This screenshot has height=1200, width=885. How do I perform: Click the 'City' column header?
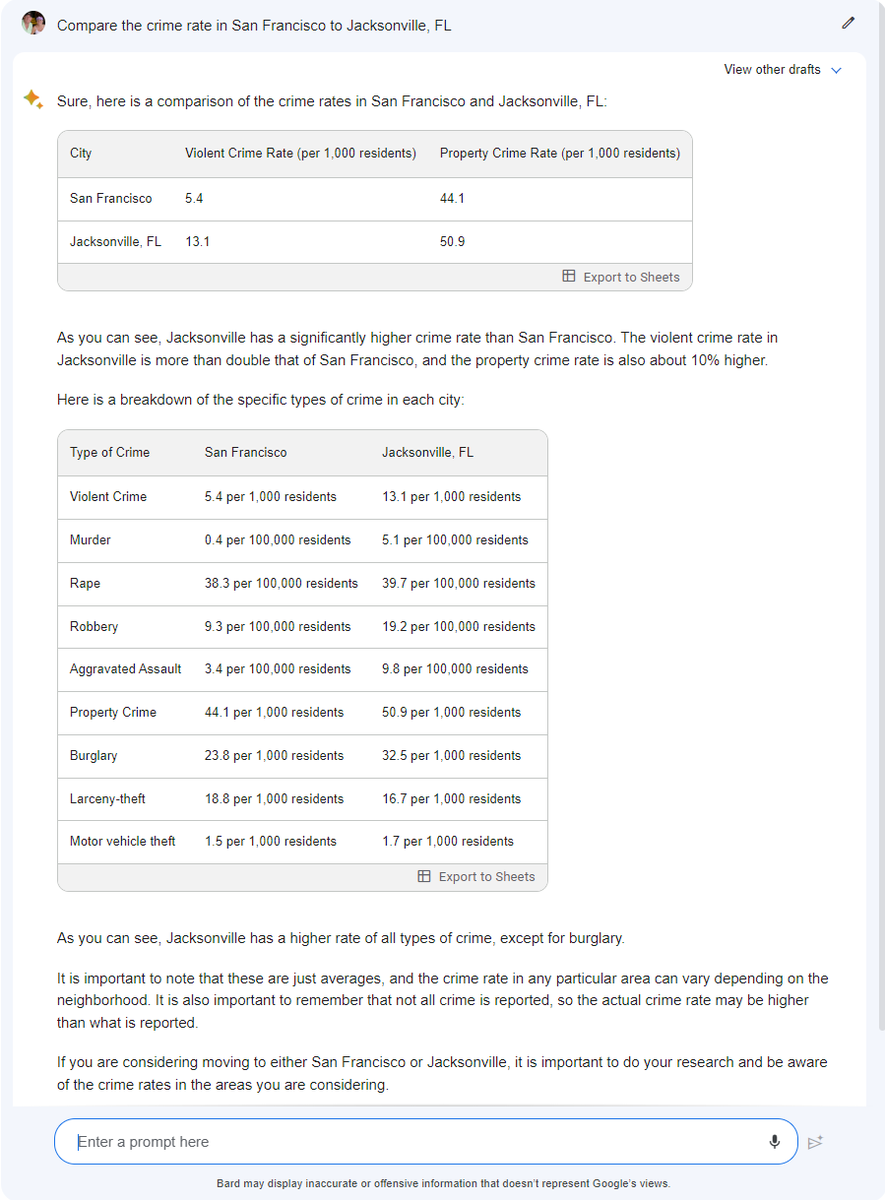pos(81,153)
